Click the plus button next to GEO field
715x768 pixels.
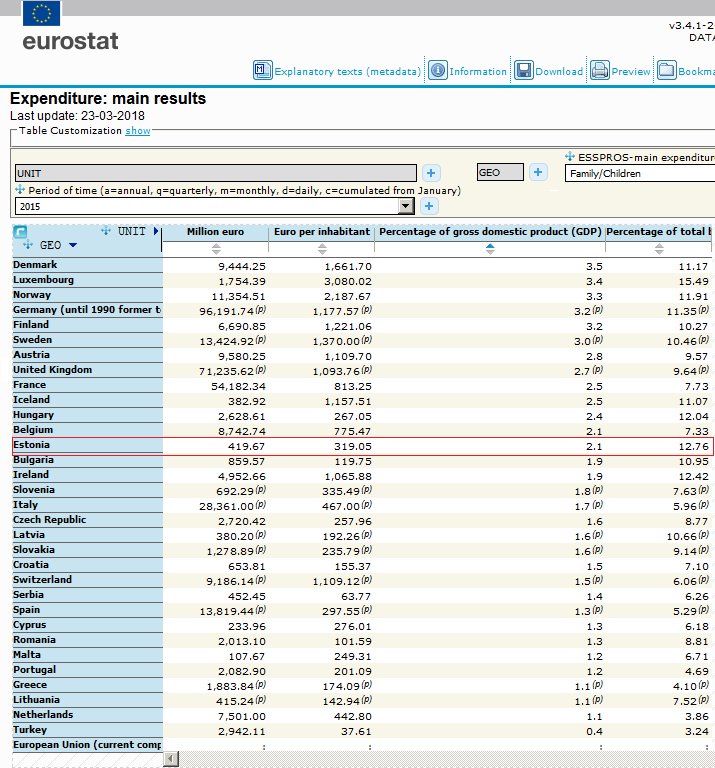tap(538, 172)
